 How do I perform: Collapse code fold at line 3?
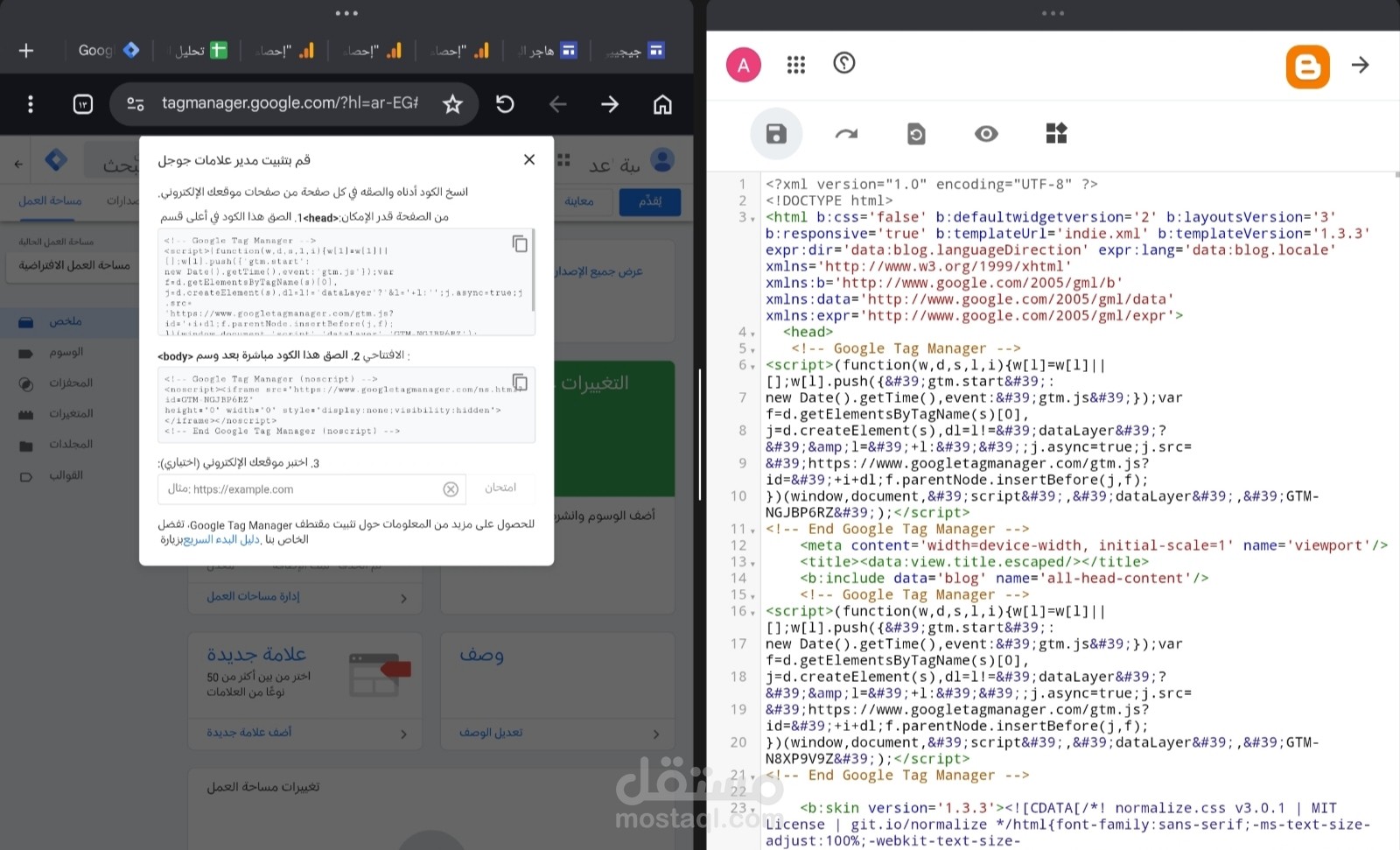(x=753, y=219)
